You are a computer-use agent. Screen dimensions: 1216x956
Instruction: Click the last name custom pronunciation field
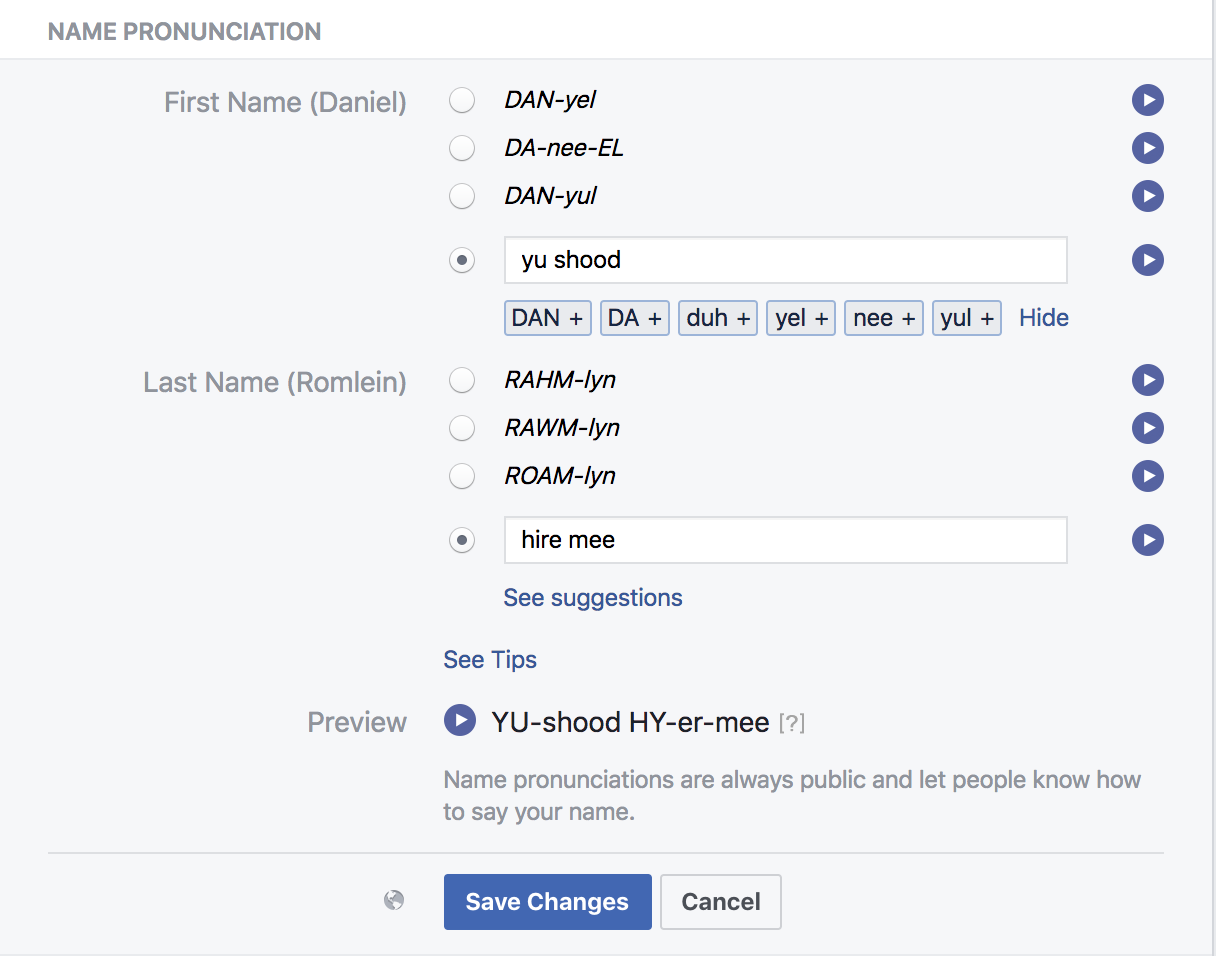pos(785,540)
